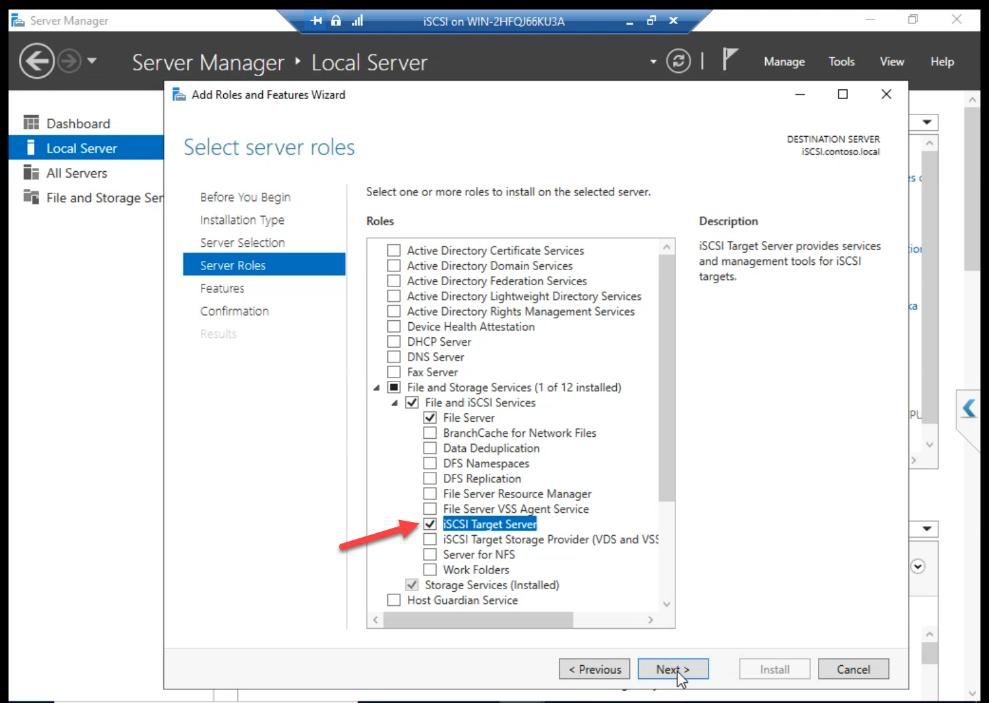Go to Server Selection step

pos(242,242)
